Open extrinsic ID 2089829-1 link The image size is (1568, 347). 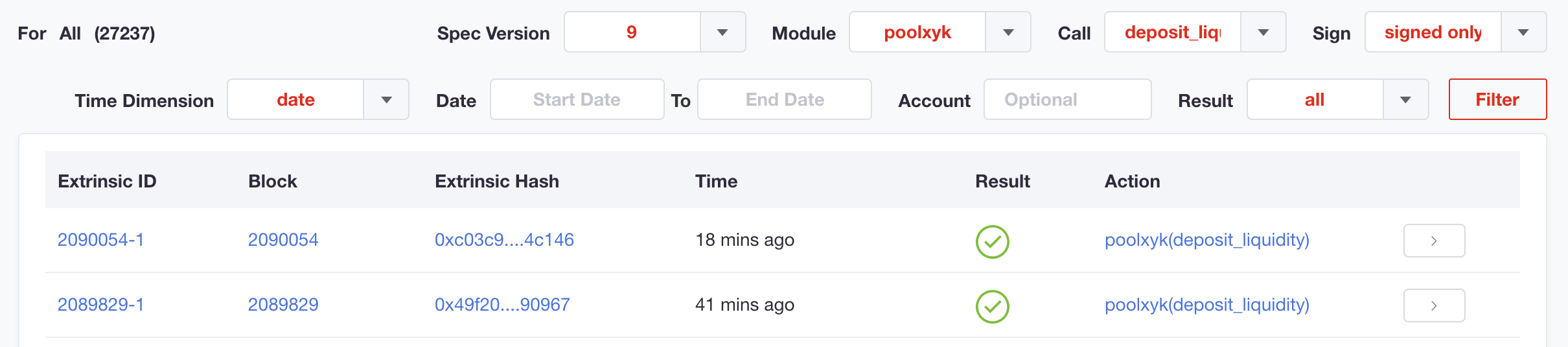click(x=100, y=305)
